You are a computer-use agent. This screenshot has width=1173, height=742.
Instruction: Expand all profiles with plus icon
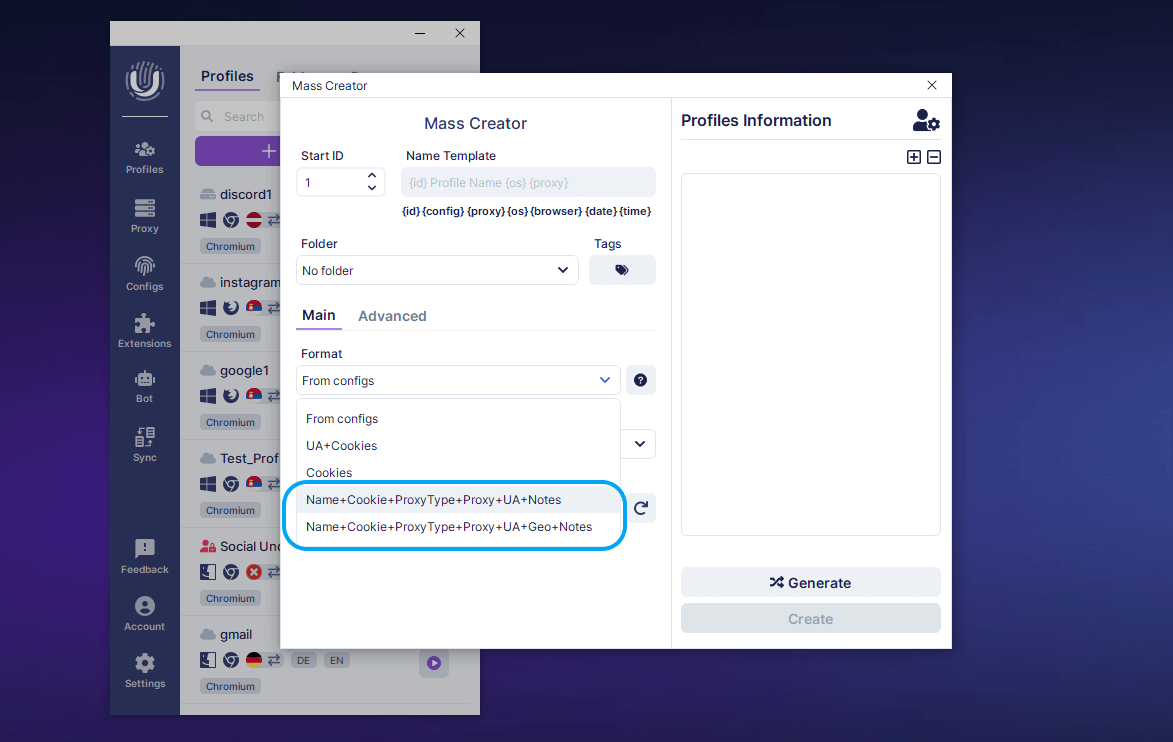pyautogui.click(x=913, y=157)
